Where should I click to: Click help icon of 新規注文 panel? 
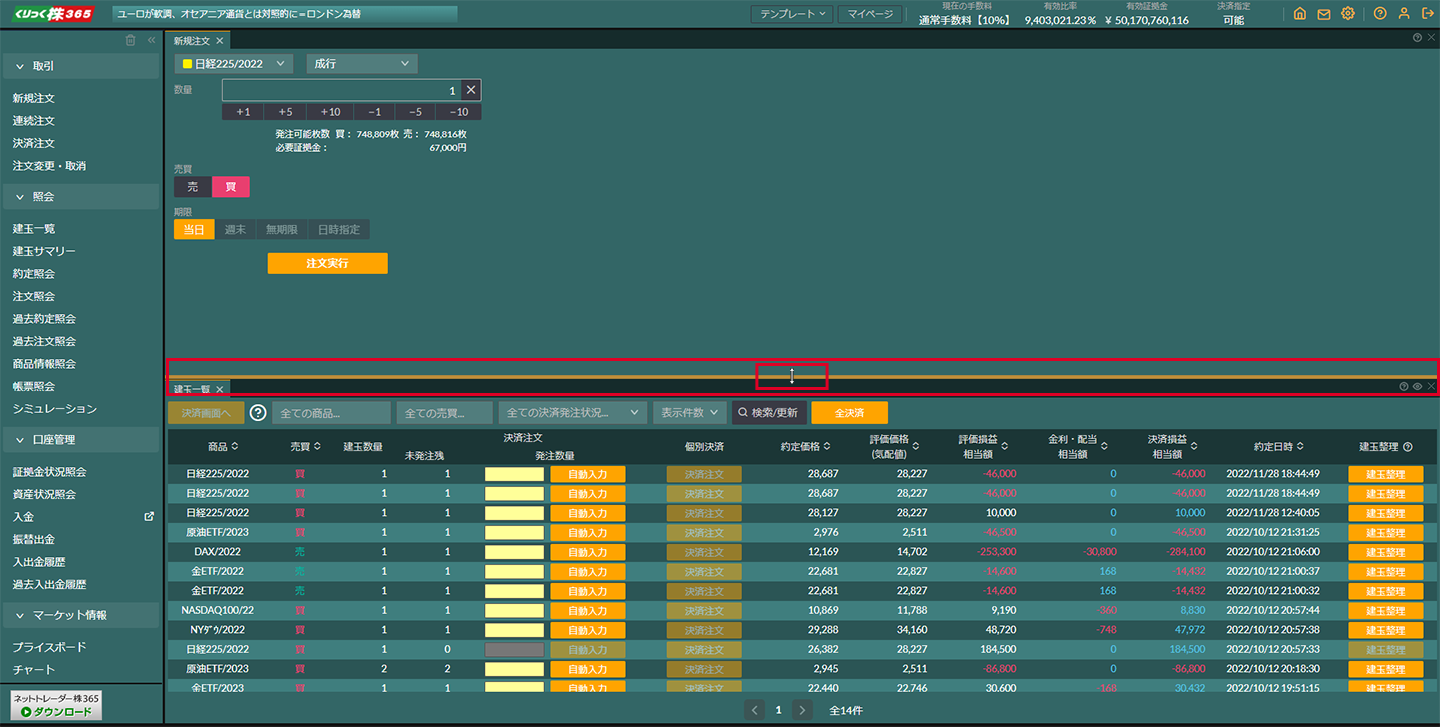(1417, 38)
